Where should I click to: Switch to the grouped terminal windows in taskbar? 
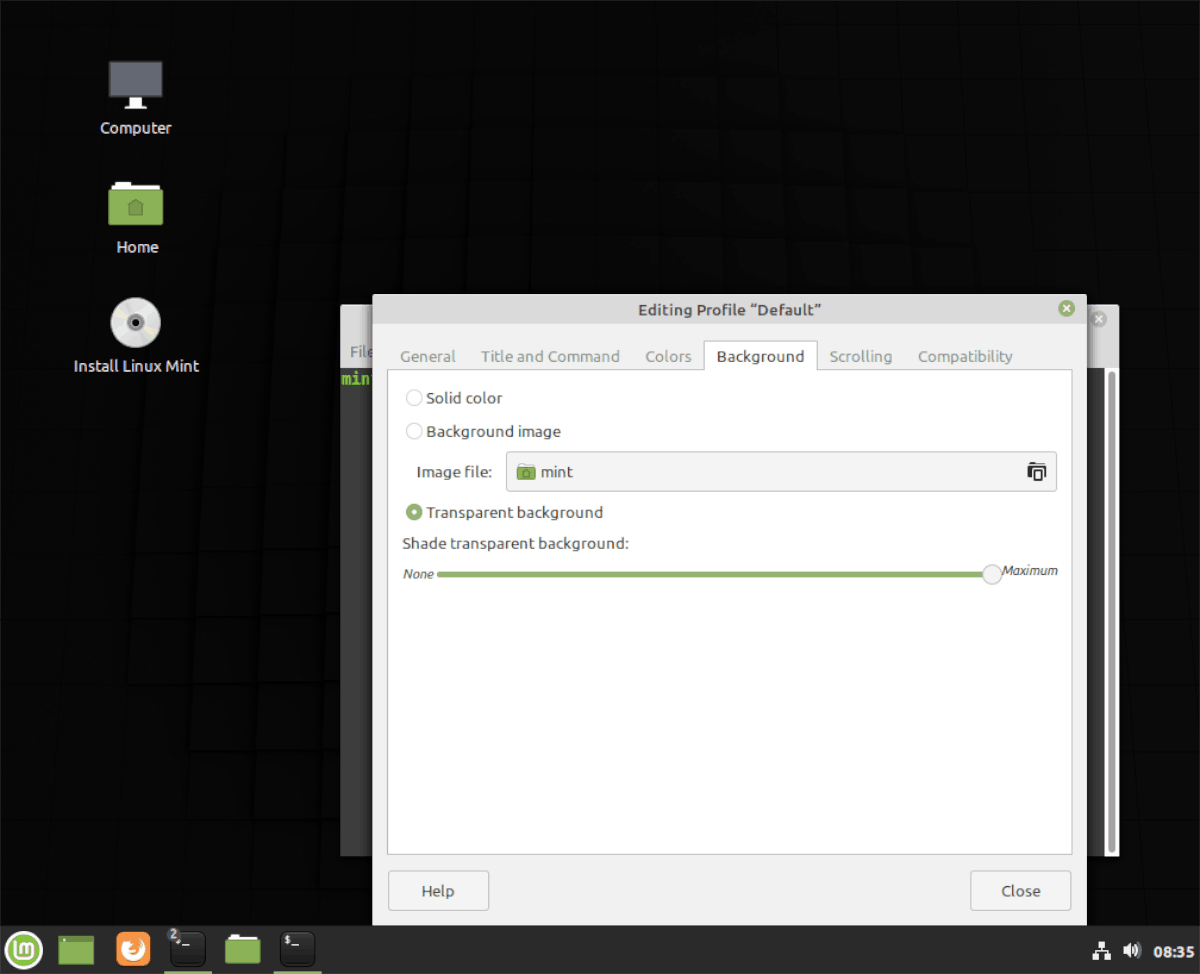click(187, 949)
